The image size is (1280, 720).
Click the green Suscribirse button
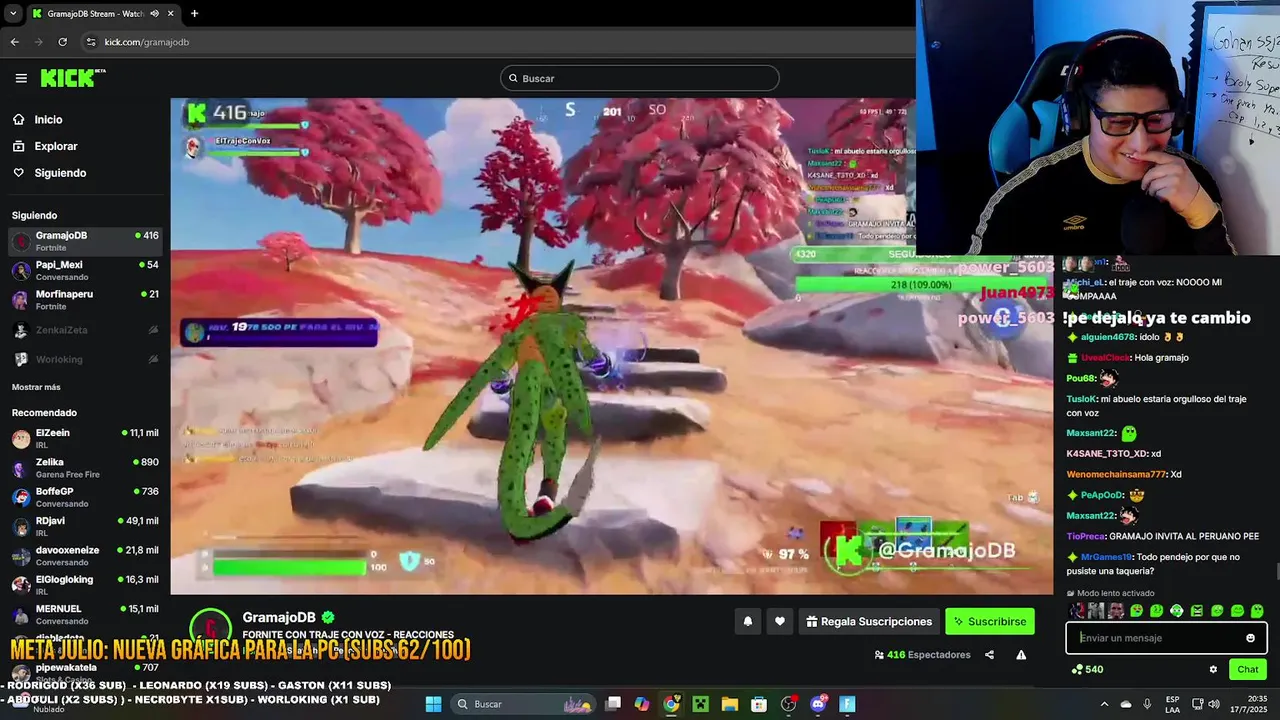[x=990, y=621]
